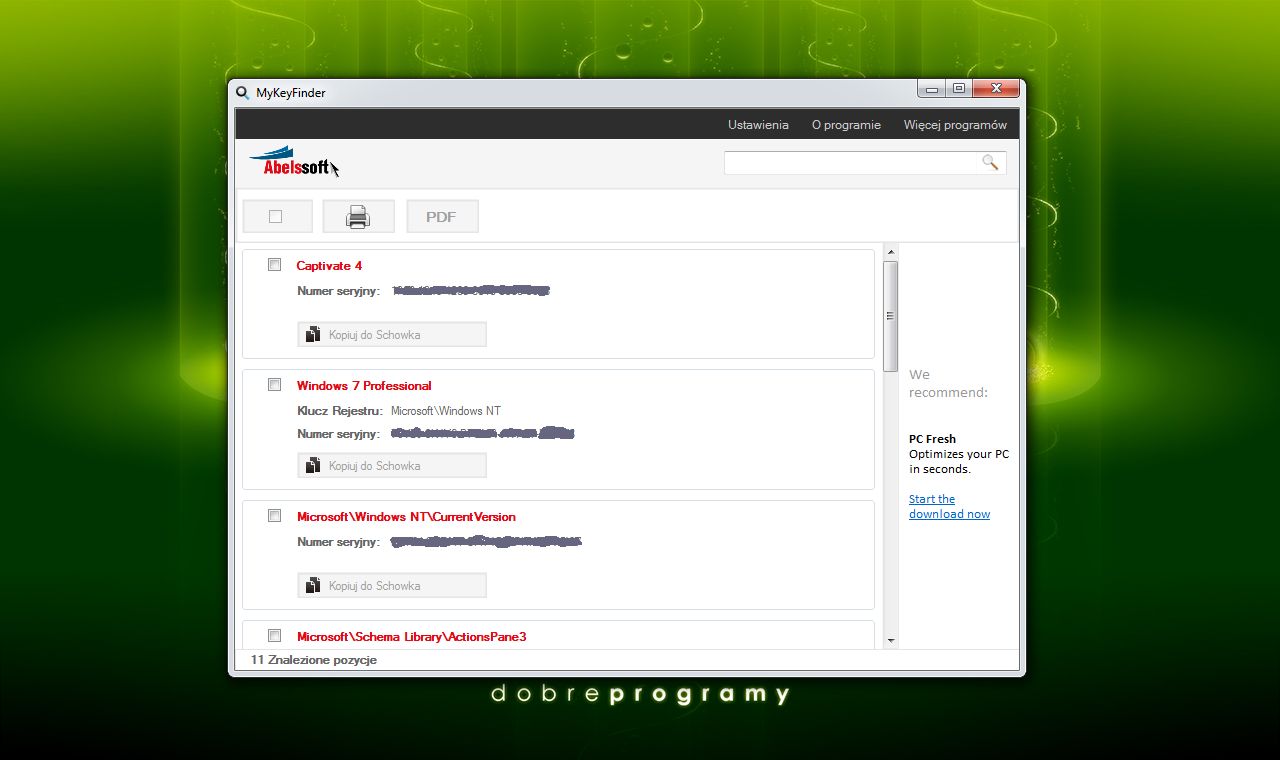
Task: Copy the Captivate 4 serial with Kopiuj do Schowka
Action: pyautogui.click(x=392, y=334)
